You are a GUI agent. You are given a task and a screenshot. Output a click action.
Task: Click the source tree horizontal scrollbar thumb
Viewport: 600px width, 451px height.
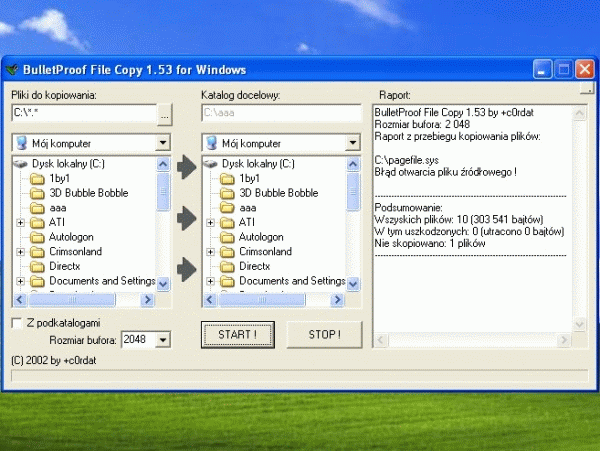(72, 300)
